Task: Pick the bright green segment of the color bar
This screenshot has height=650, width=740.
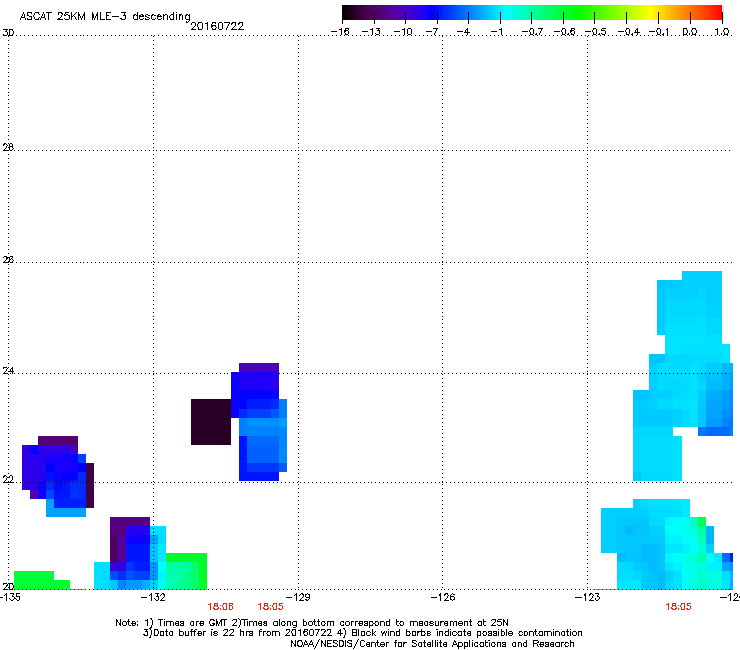Action: click(578, 13)
